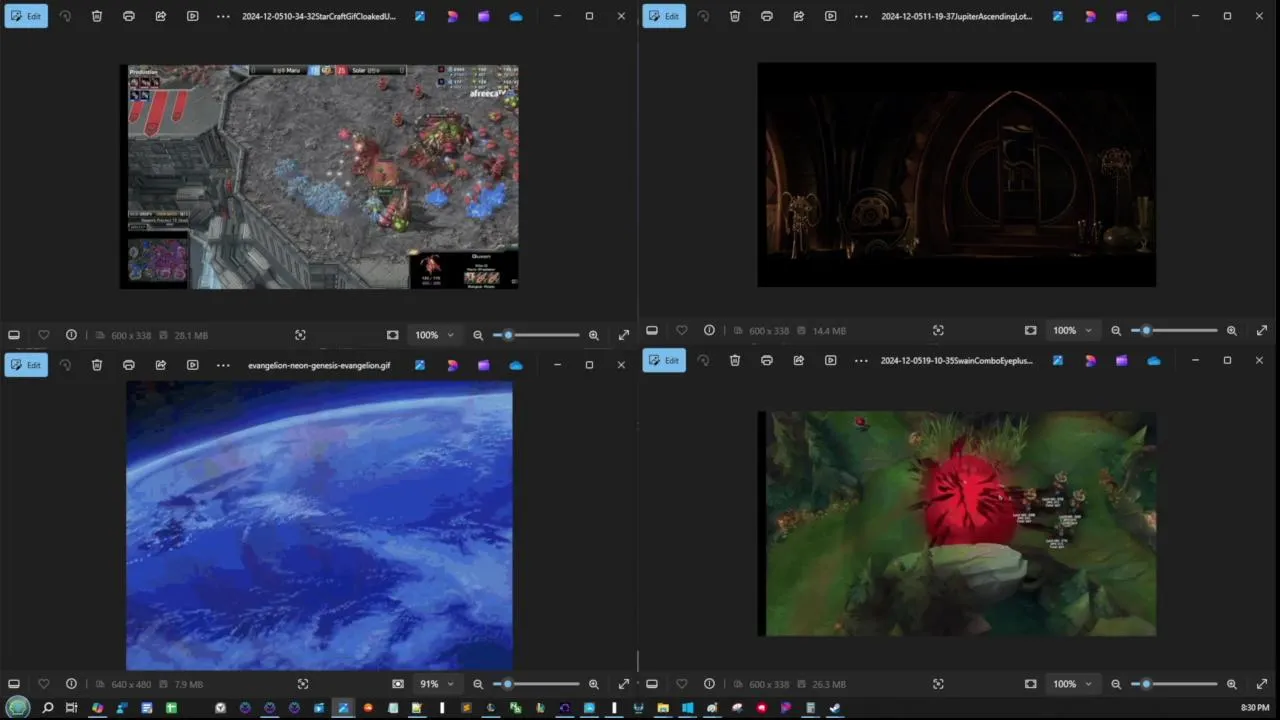1280x720 pixels.
Task: Zoom in on the SwainCombo GIF
Action: pos(1232,684)
